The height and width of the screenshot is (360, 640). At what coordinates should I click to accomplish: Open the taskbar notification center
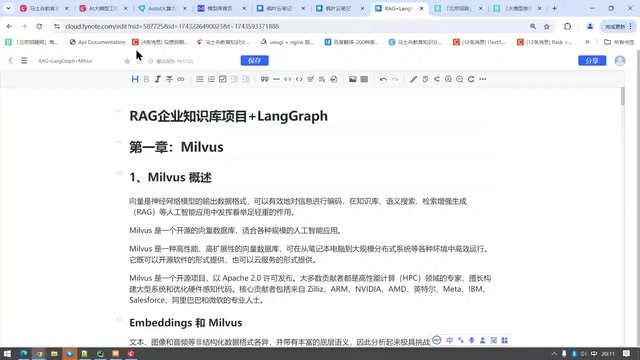point(627,353)
